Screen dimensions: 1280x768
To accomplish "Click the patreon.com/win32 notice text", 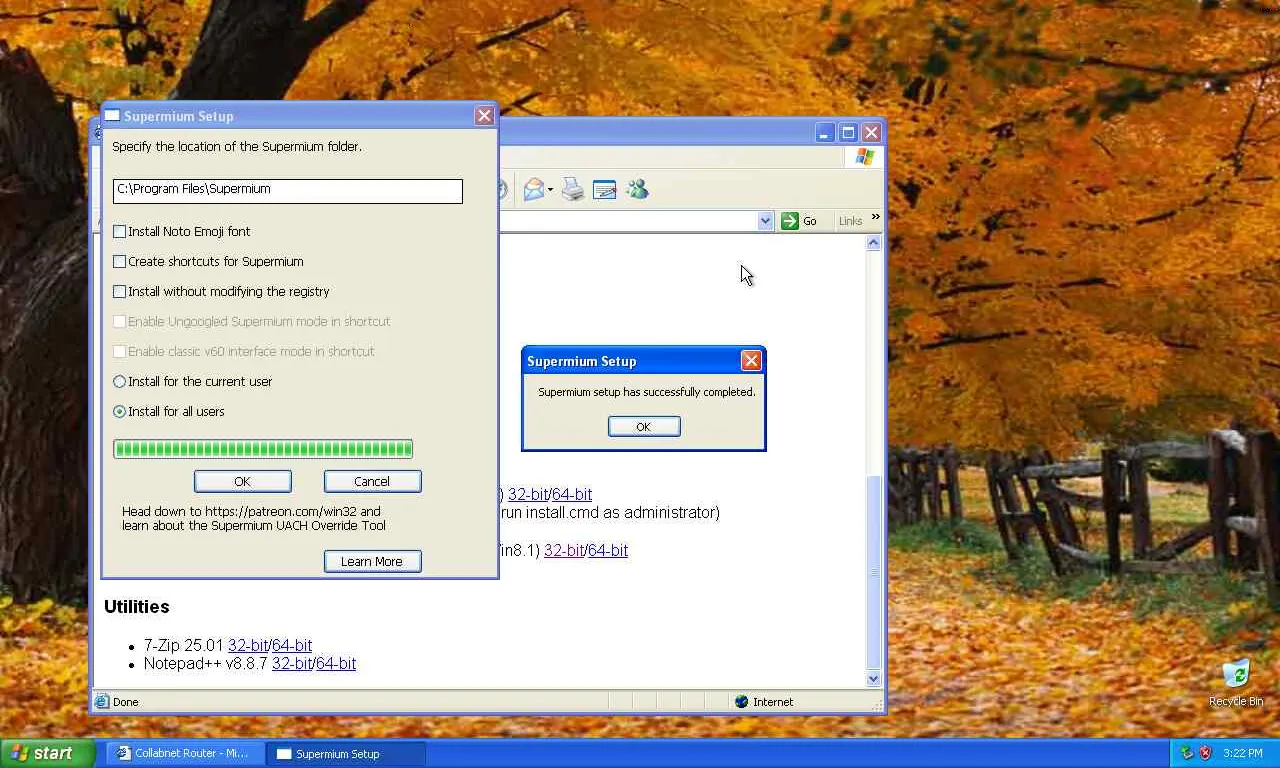I will 254,518.
